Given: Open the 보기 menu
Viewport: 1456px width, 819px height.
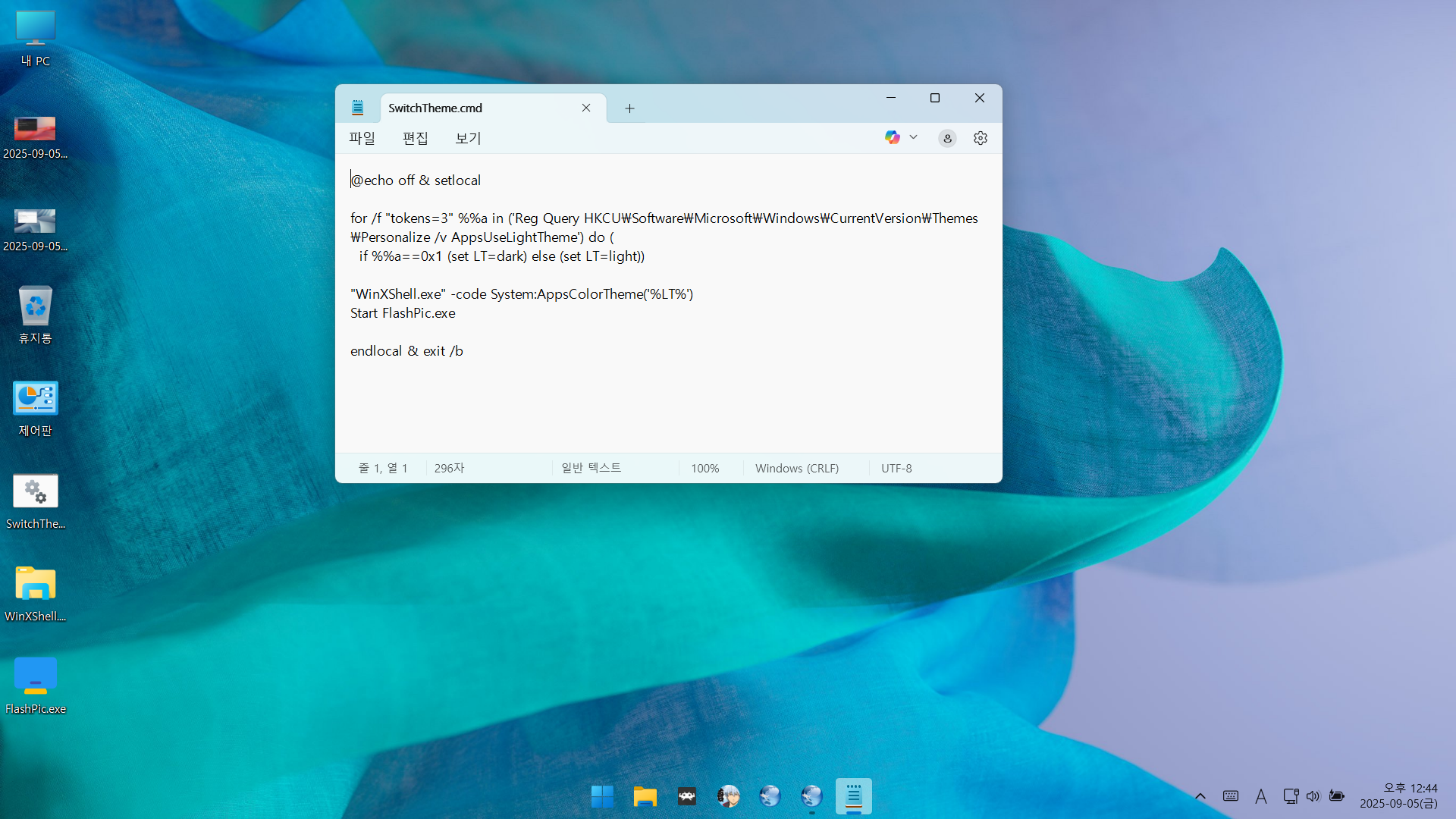Looking at the screenshot, I should pos(468,138).
